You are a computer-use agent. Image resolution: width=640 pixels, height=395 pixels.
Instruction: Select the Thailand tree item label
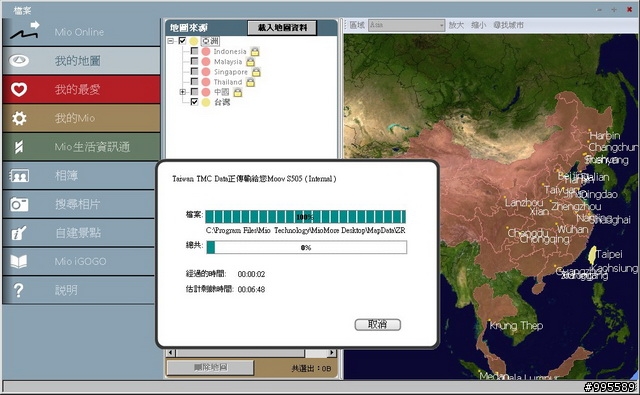tap(228, 82)
